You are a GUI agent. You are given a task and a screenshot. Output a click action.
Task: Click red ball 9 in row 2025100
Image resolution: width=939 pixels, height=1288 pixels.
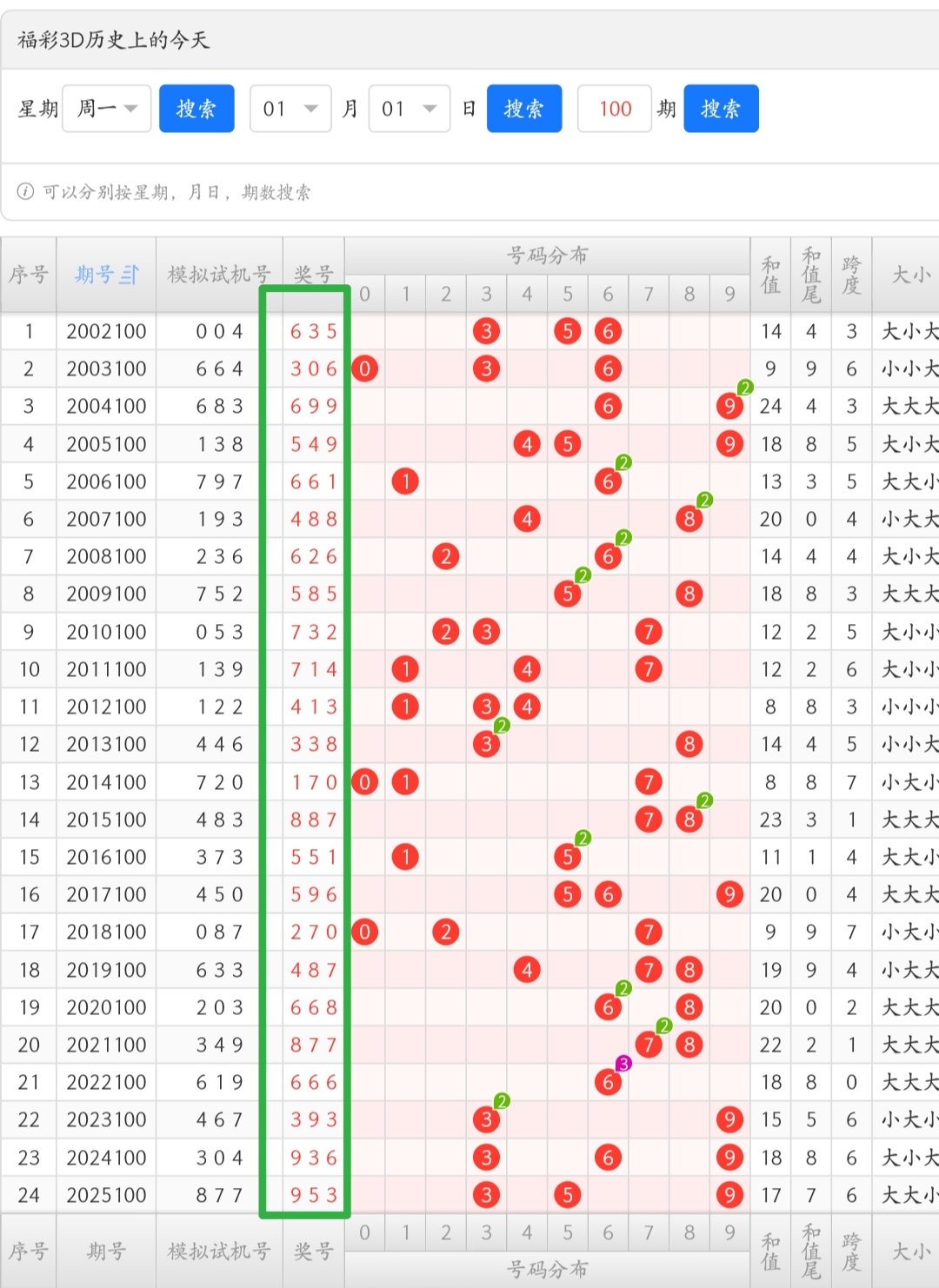tap(729, 1195)
